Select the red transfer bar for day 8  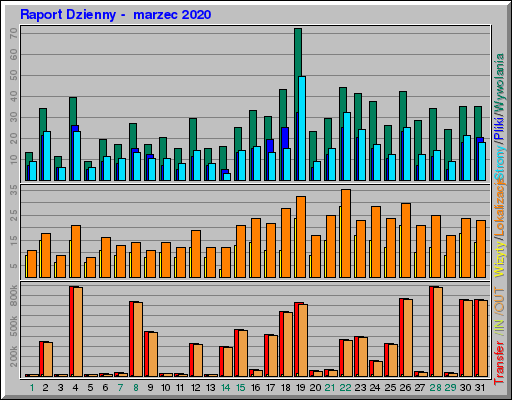(x=132, y=339)
